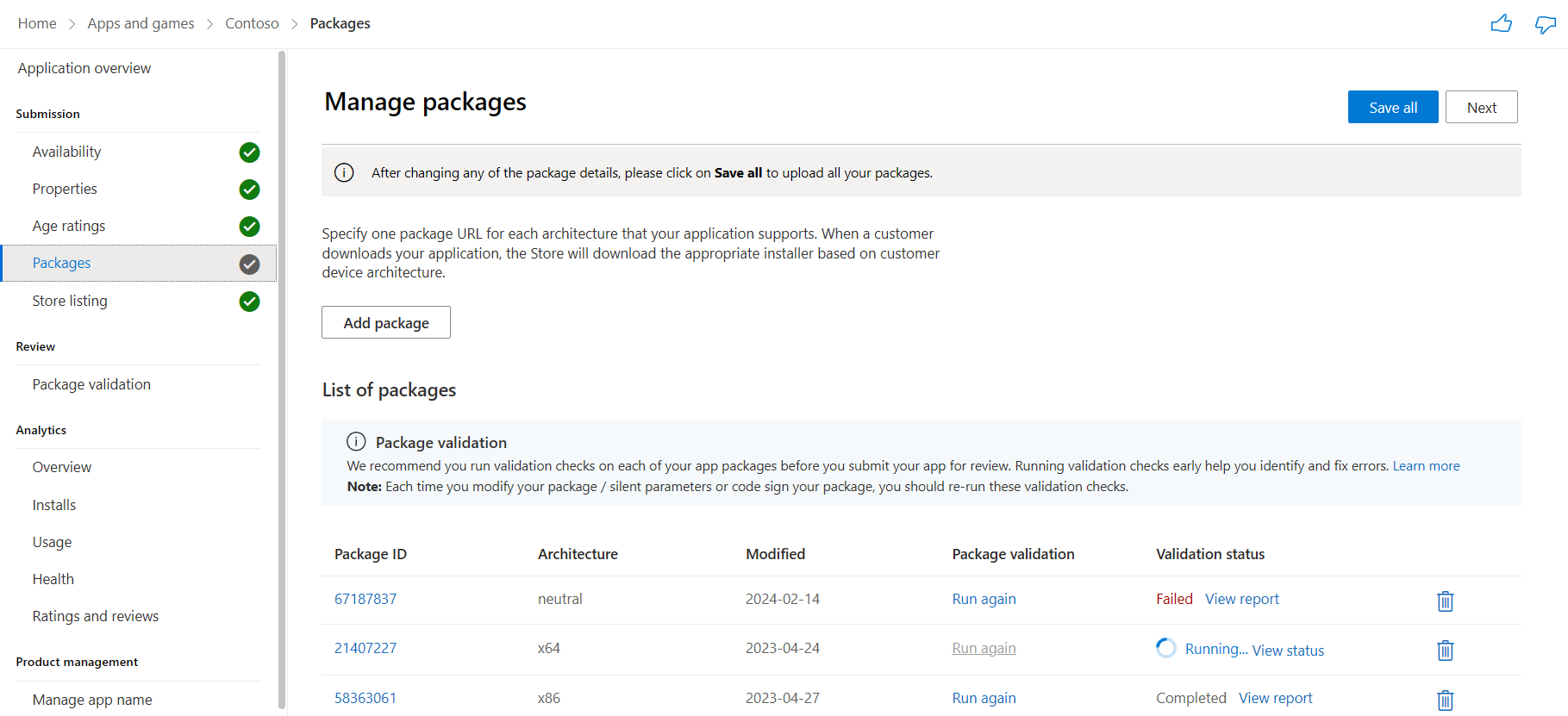Click the Package validation info icon

[356, 441]
